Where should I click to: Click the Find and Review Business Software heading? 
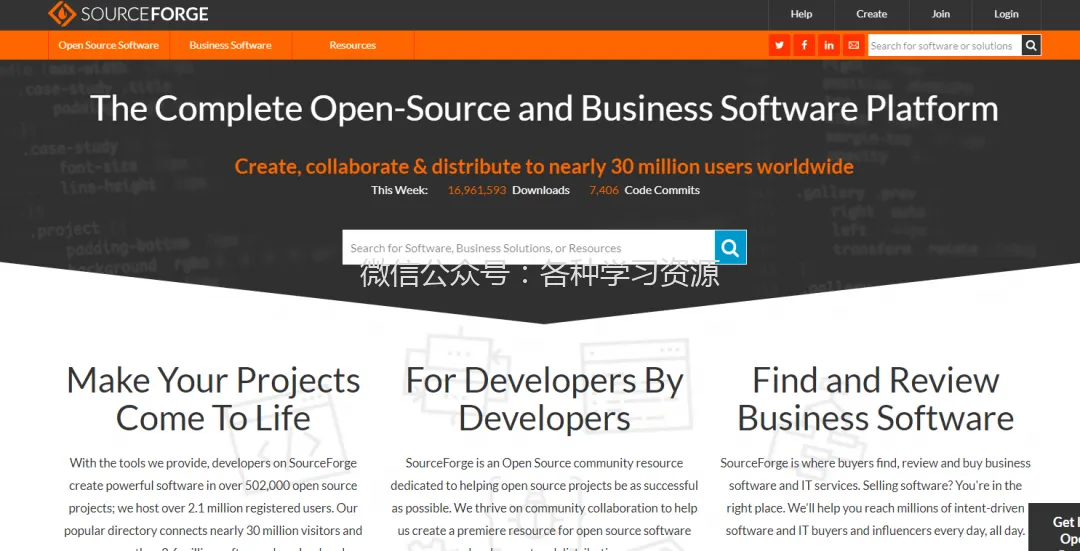[875, 399]
